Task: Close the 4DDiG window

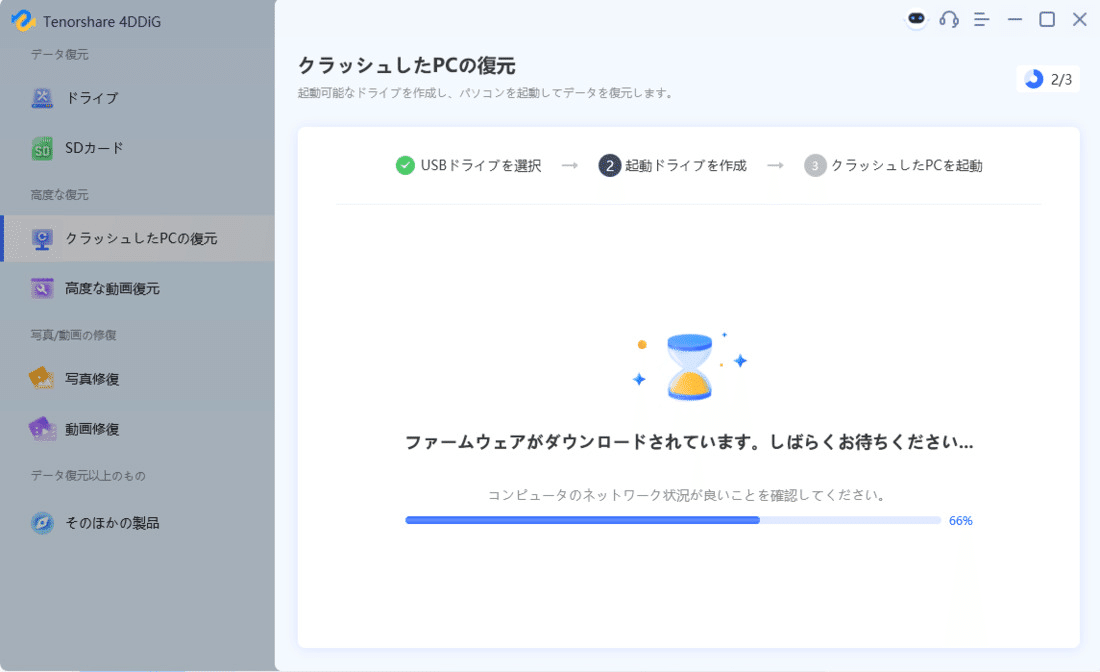Action: tap(1080, 20)
